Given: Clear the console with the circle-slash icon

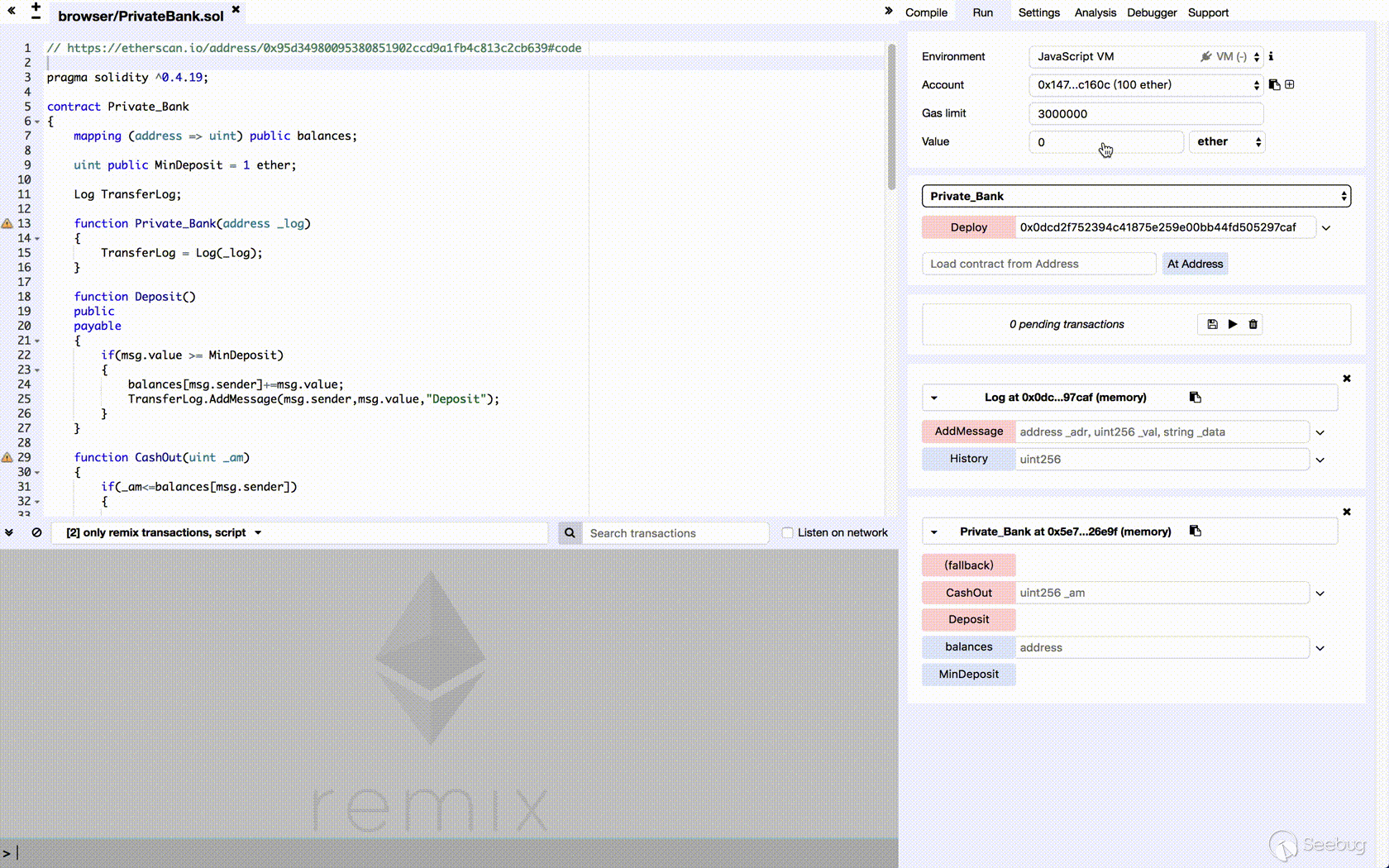Looking at the screenshot, I should [36, 533].
